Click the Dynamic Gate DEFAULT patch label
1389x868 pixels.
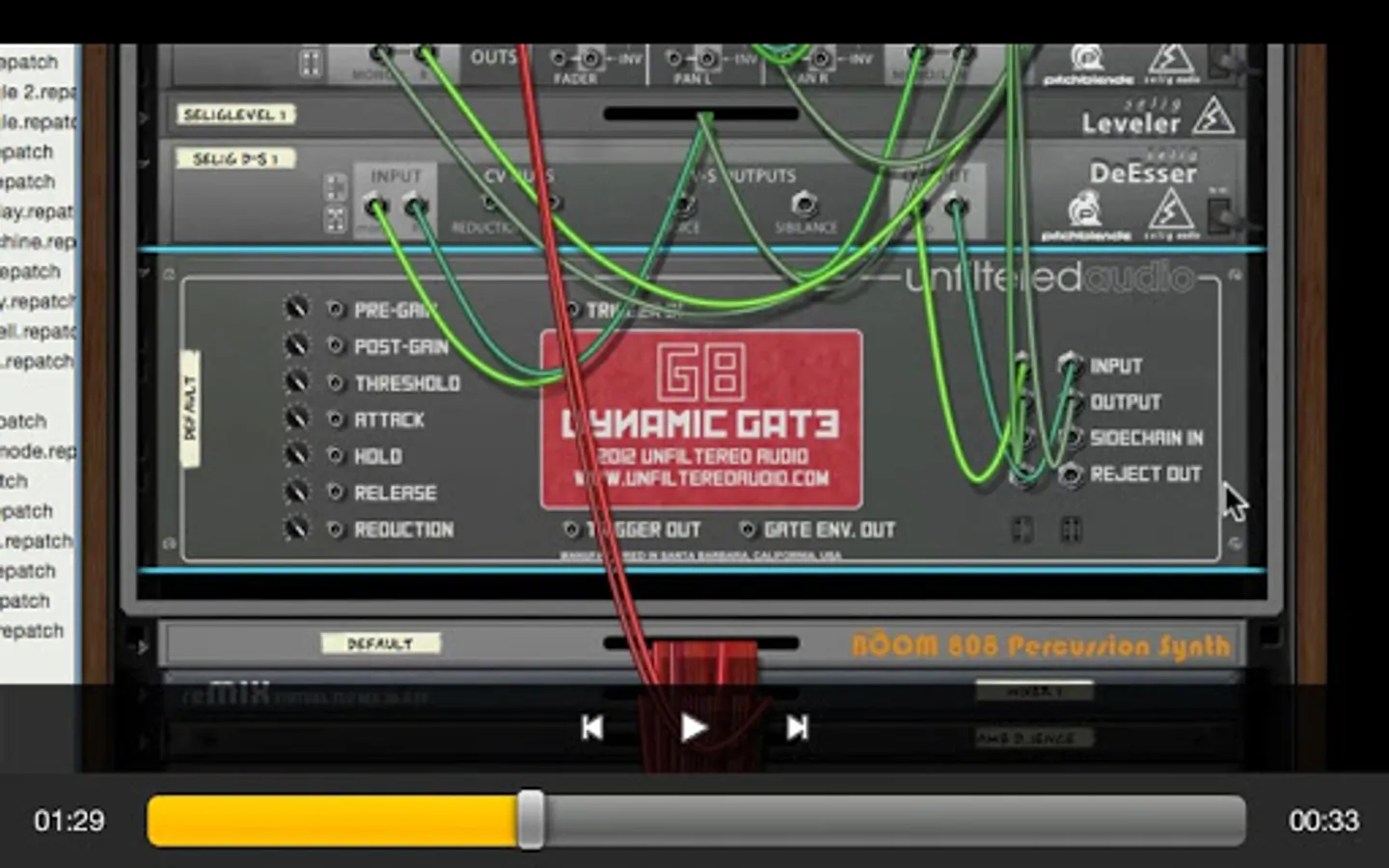click(x=190, y=409)
